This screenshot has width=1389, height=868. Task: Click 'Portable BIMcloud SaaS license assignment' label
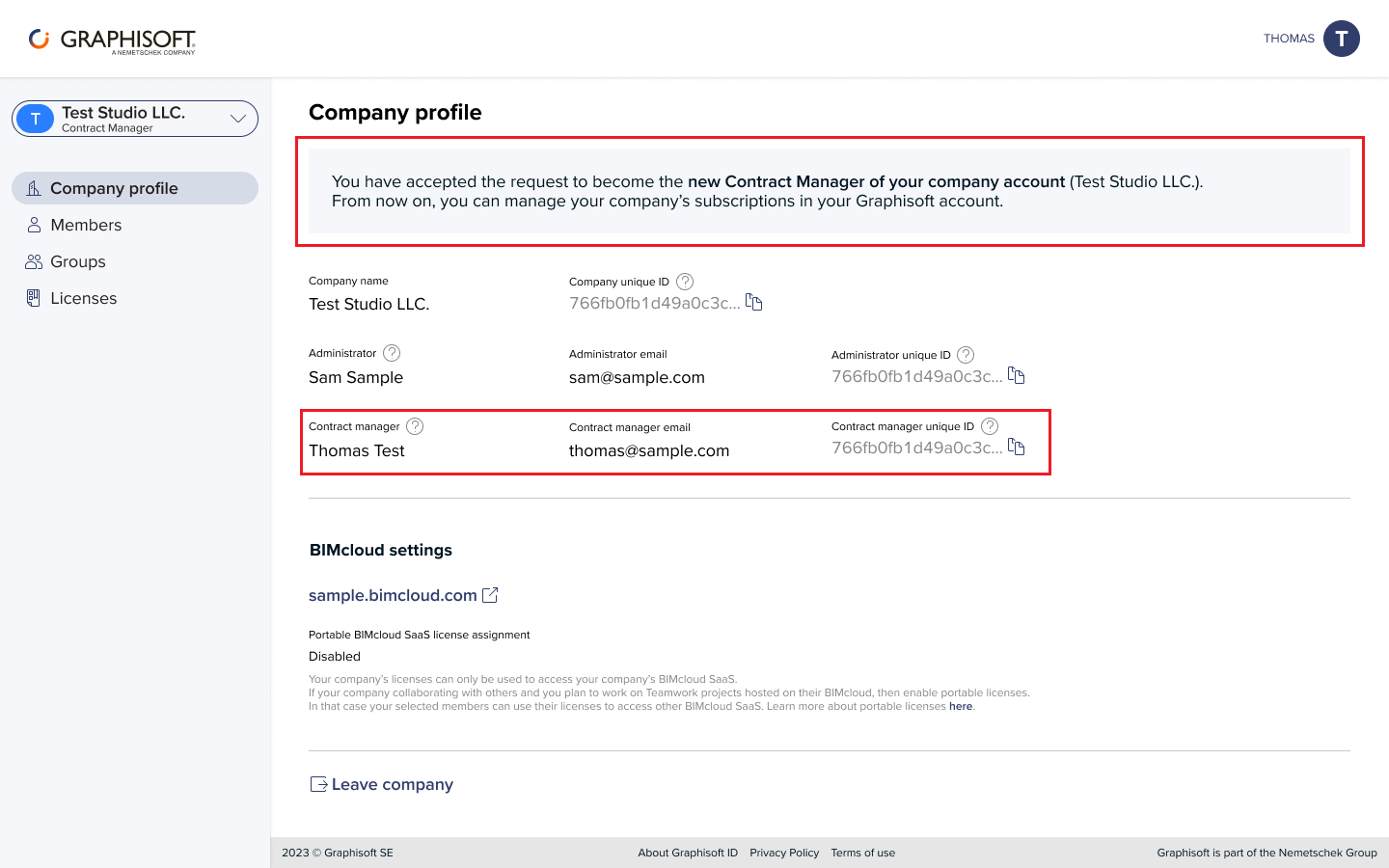click(420, 635)
